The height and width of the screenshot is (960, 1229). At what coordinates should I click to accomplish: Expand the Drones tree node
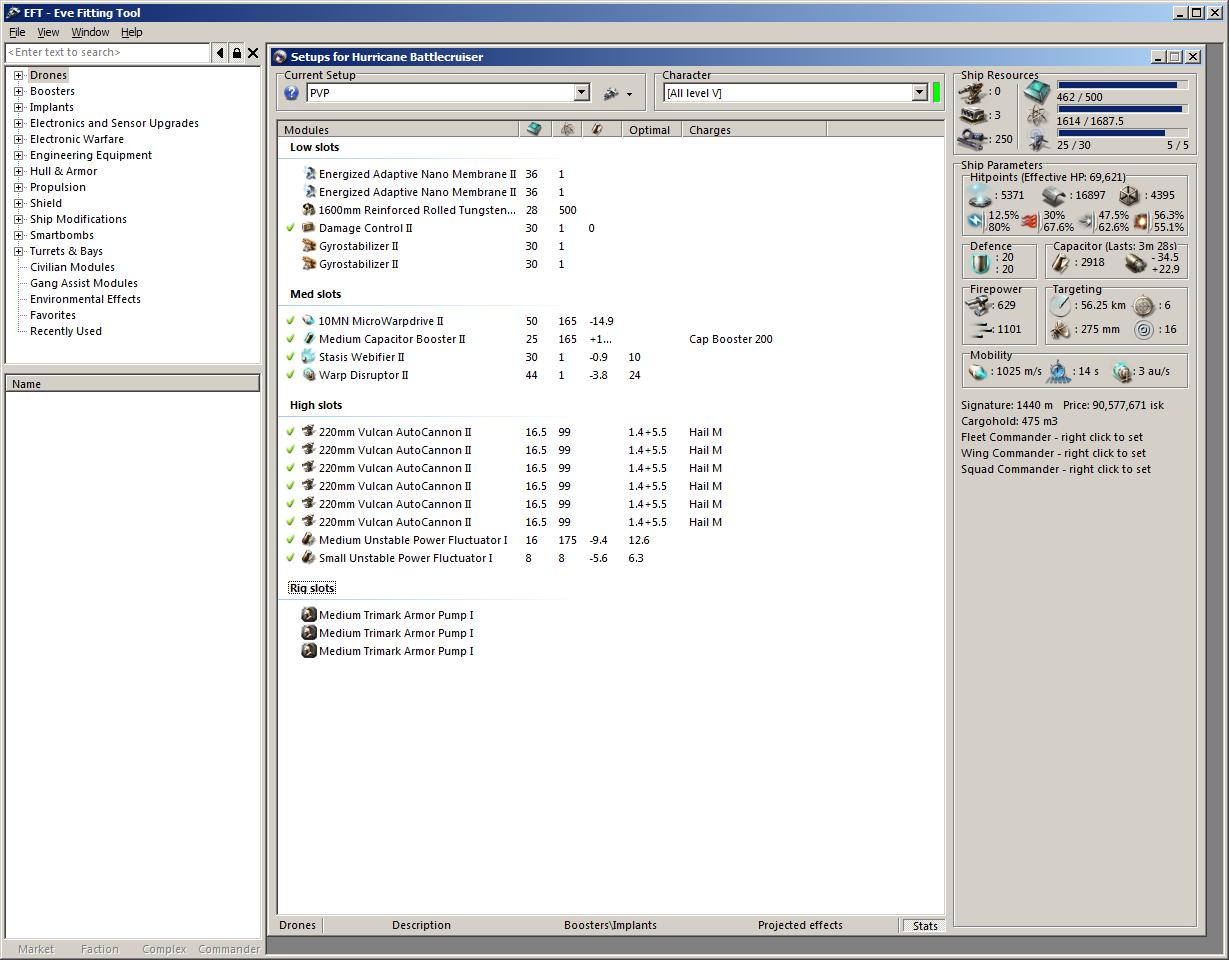(18, 75)
